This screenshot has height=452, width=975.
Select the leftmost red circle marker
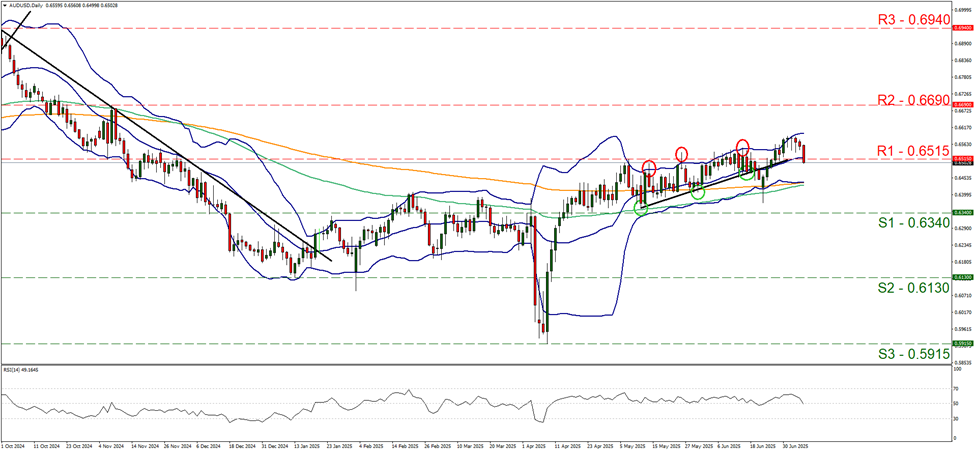[x=649, y=167]
